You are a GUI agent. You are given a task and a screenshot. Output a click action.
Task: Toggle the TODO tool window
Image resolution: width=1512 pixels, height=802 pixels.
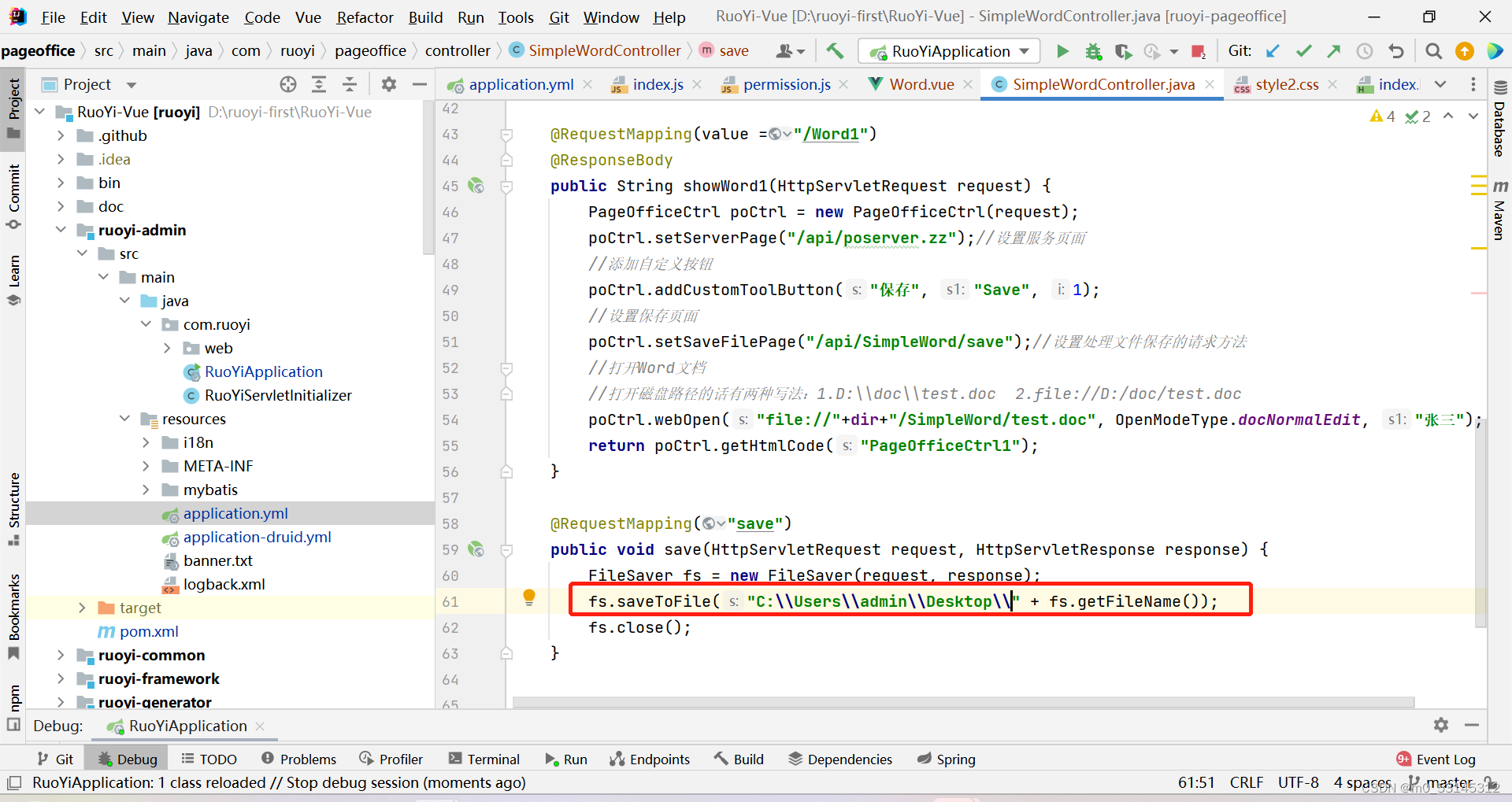coord(208,759)
